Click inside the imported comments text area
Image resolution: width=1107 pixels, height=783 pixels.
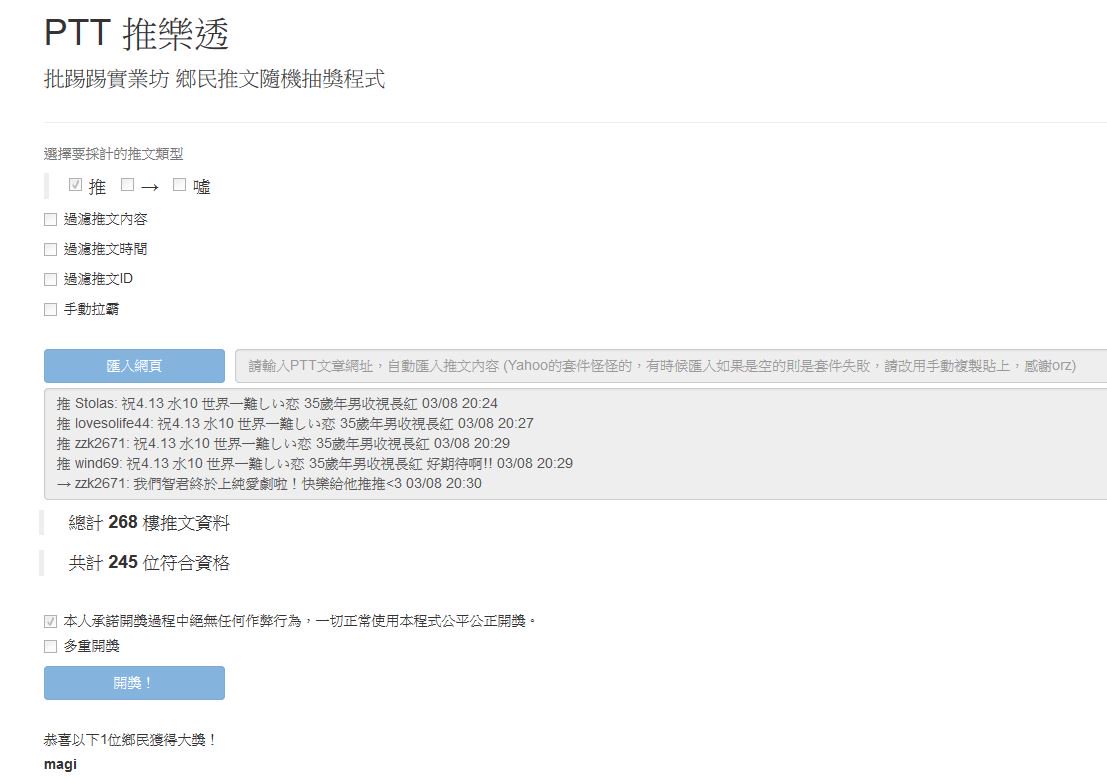(575, 443)
